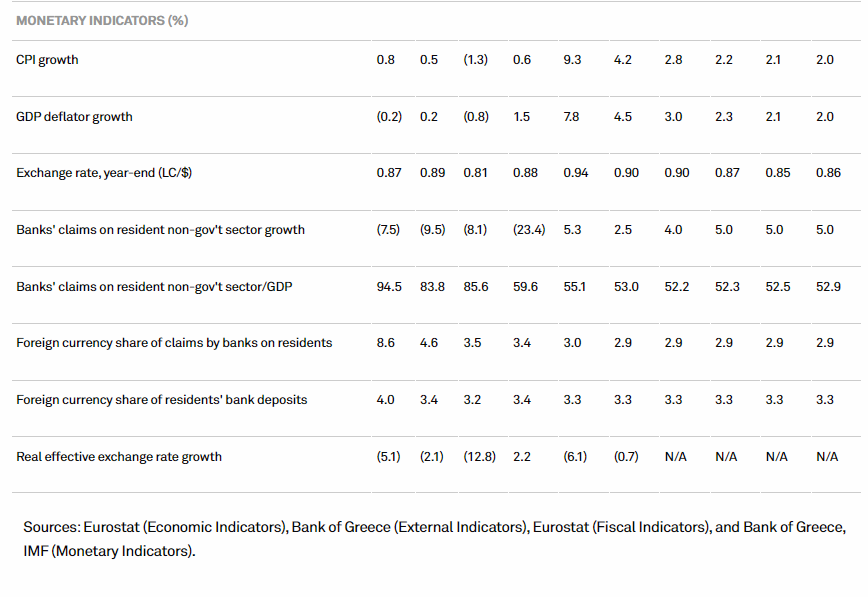This screenshot has width=868, height=597.
Task: Select the (23.4) bank claims growth value
Action: (x=528, y=230)
